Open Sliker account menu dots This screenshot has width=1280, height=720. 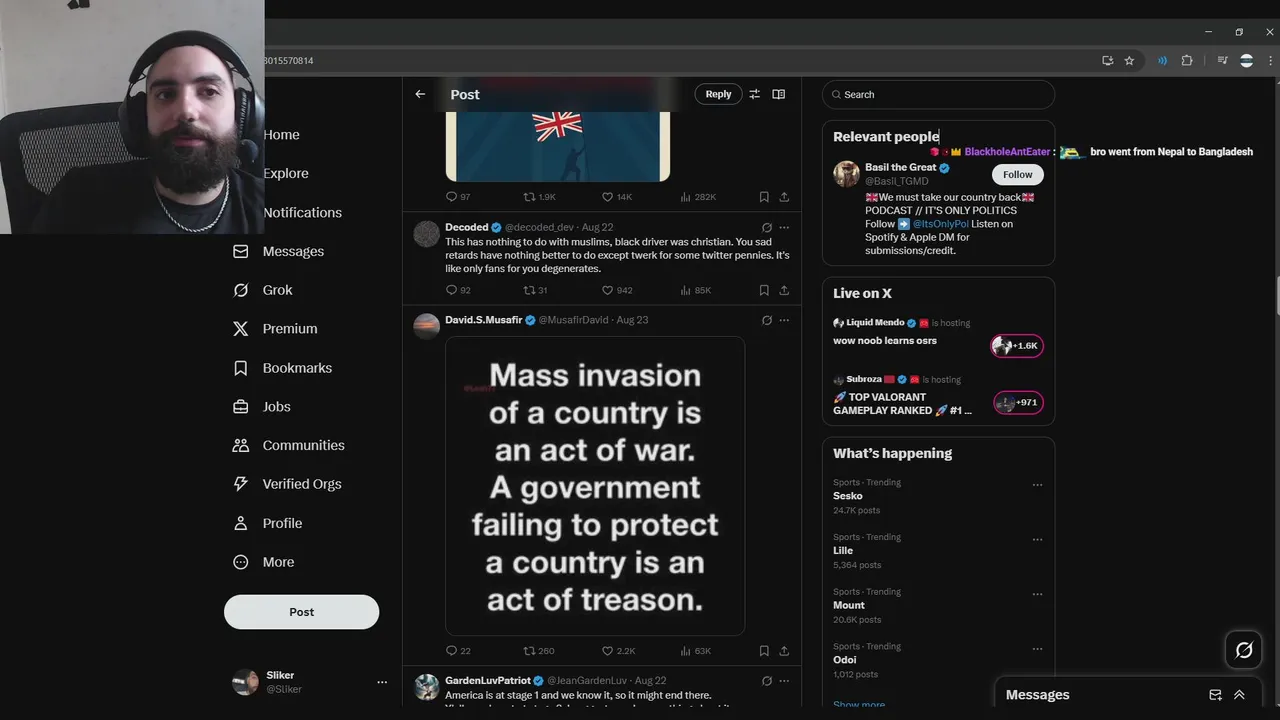pos(381,682)
